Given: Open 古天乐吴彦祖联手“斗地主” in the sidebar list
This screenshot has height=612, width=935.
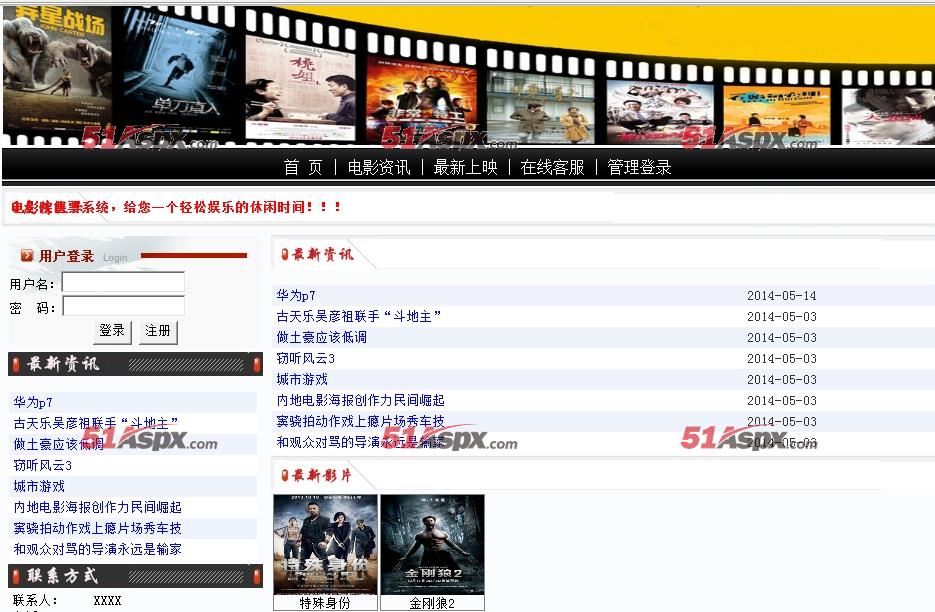Looking at the screenshot, I should click(95, 423).
